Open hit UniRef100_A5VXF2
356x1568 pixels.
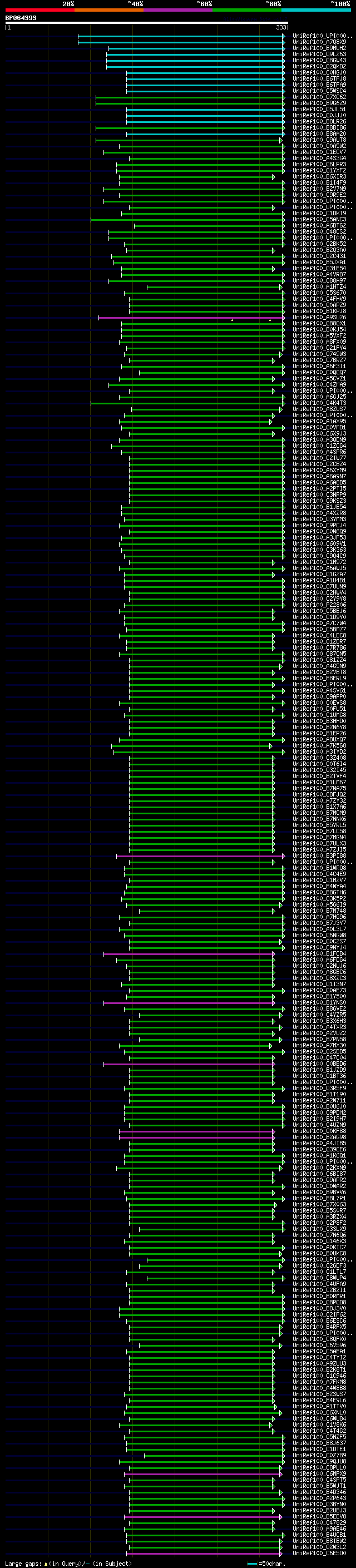pos(319,336)
